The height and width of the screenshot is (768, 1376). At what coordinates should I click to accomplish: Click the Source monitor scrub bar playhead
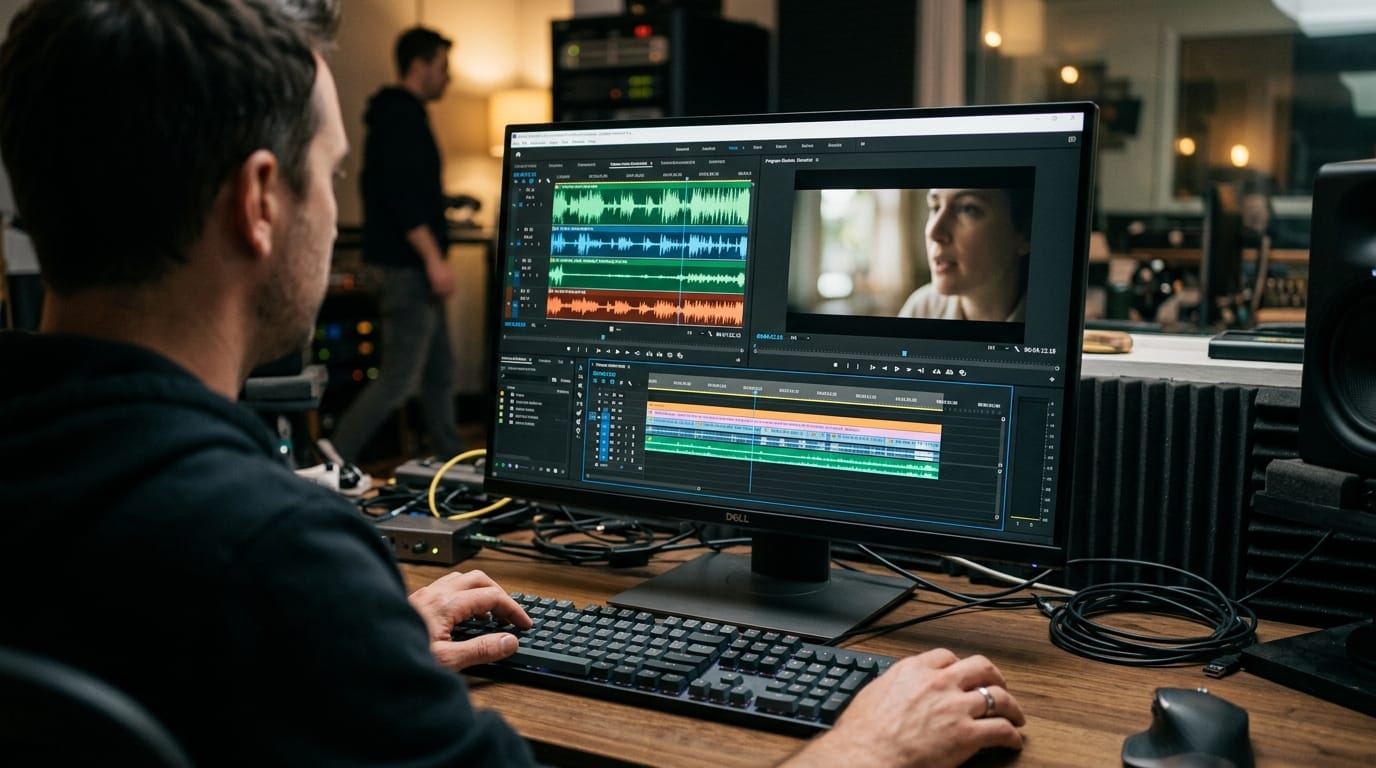click(x=603, y=337)
